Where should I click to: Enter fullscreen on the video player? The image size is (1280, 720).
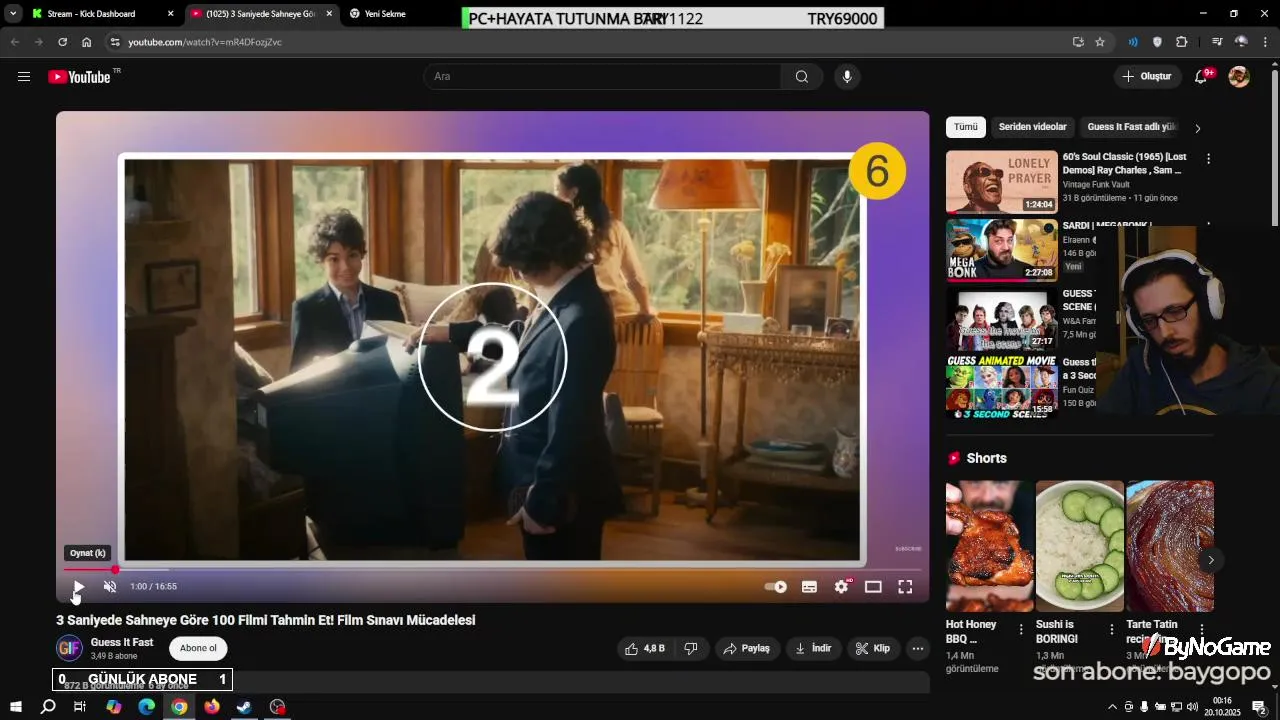pyautogui.click(x=905, y=587)
